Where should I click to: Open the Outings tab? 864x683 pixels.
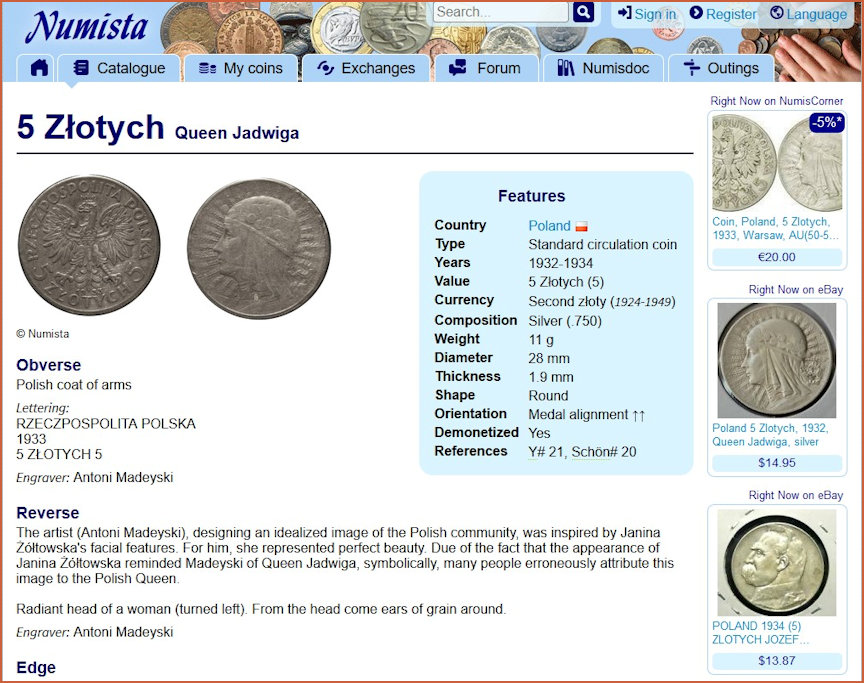click(721, 68)
